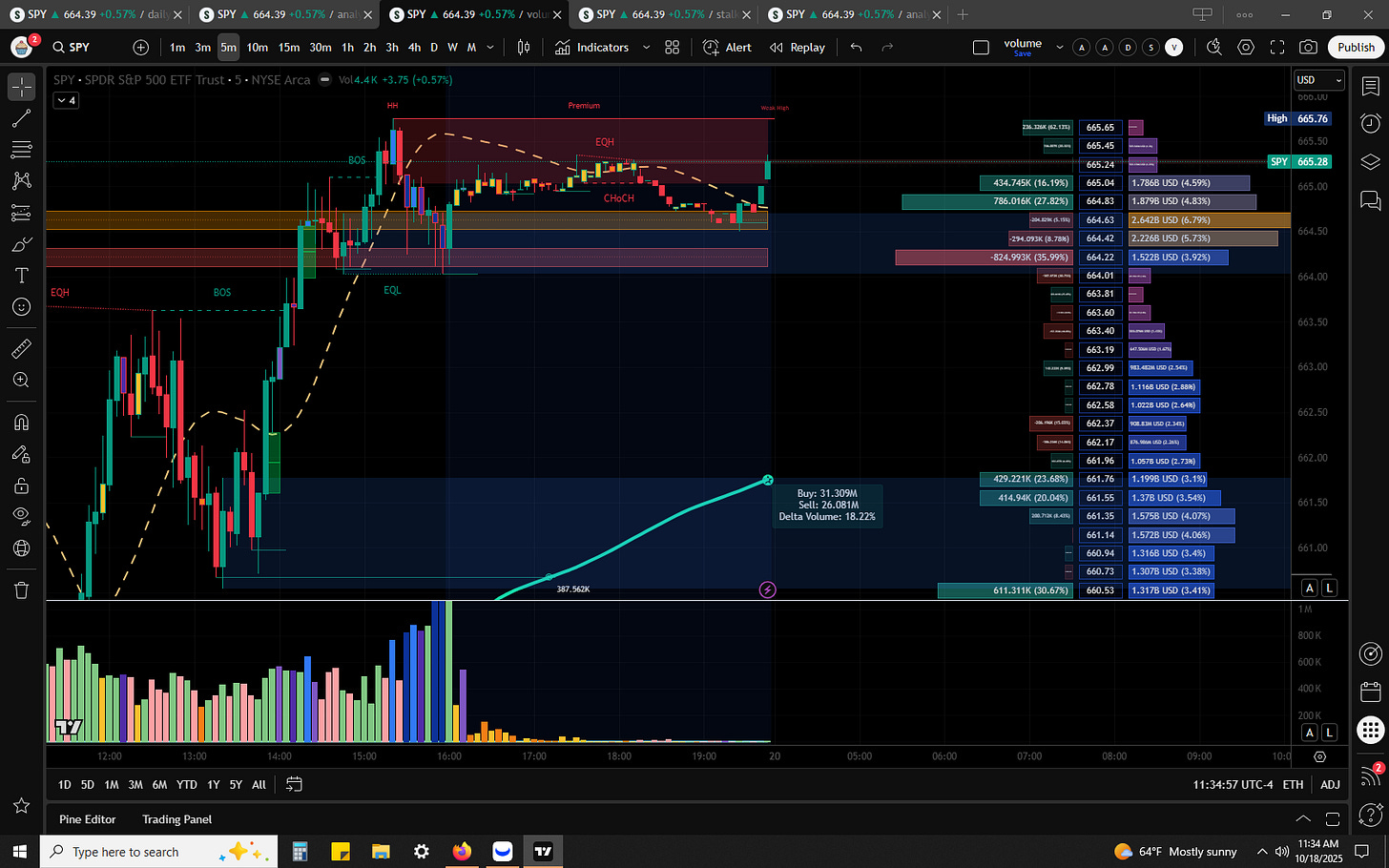
Task: Open the chart type candles menu
Action: pos(524,47)
